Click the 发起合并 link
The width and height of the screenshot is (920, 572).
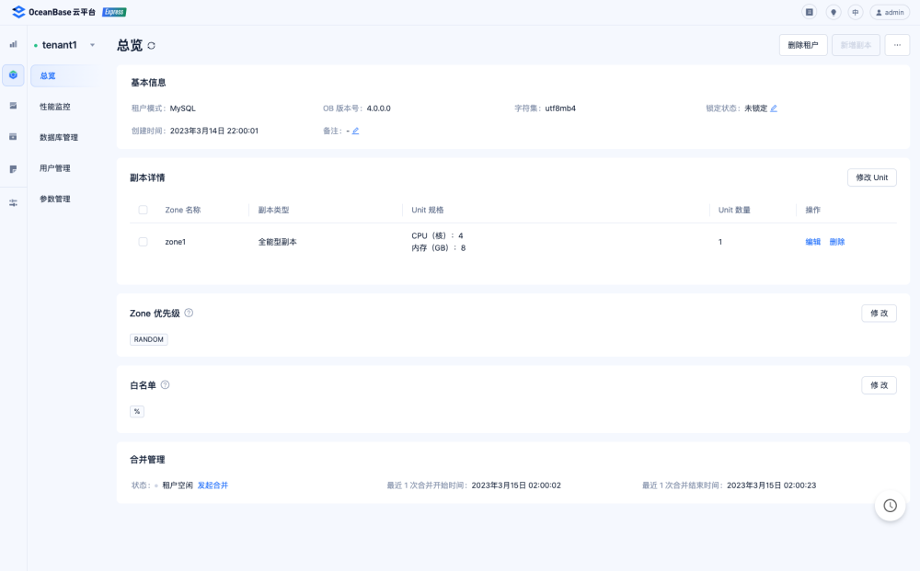tap(212, 485)
